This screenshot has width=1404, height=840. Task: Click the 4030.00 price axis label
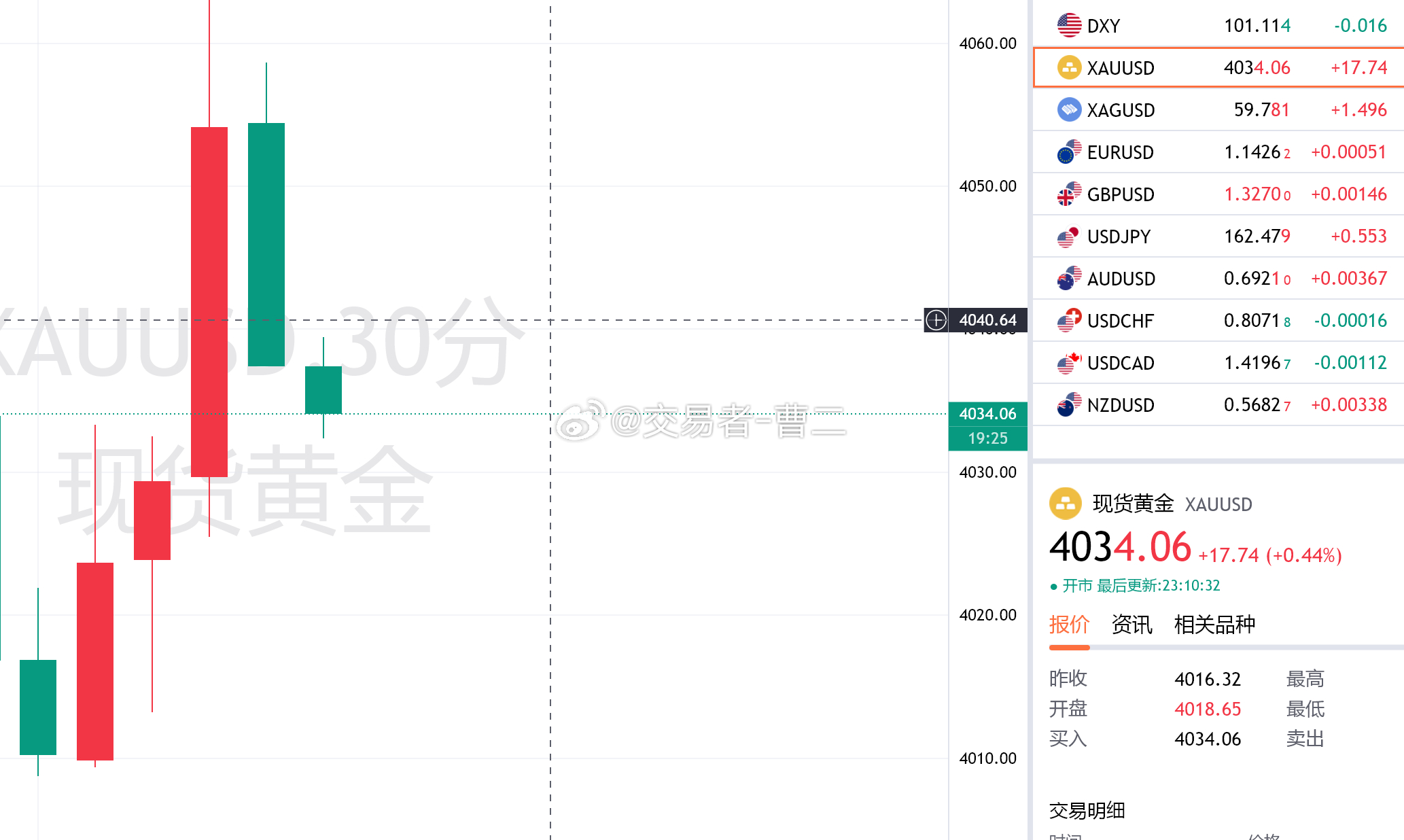click(x=987, y=472)
